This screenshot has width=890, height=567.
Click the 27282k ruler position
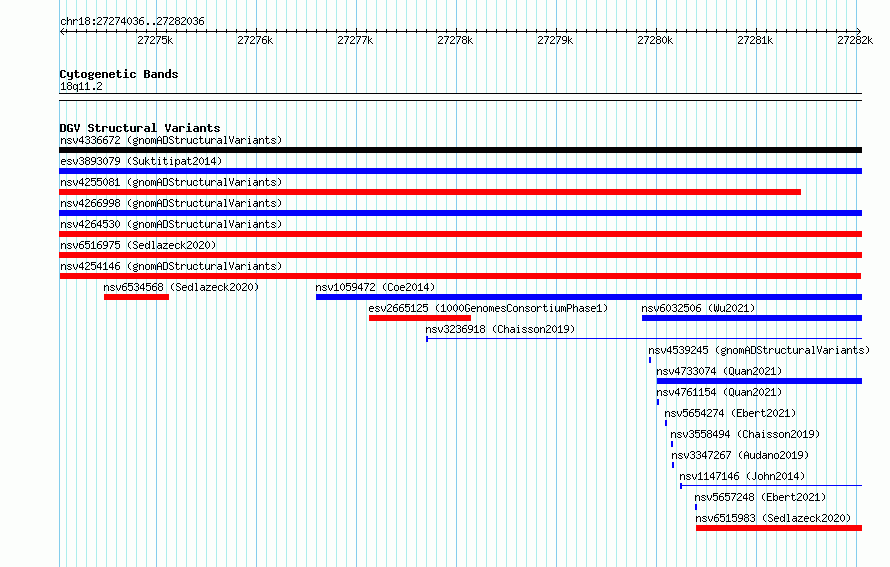click(855, 40)
